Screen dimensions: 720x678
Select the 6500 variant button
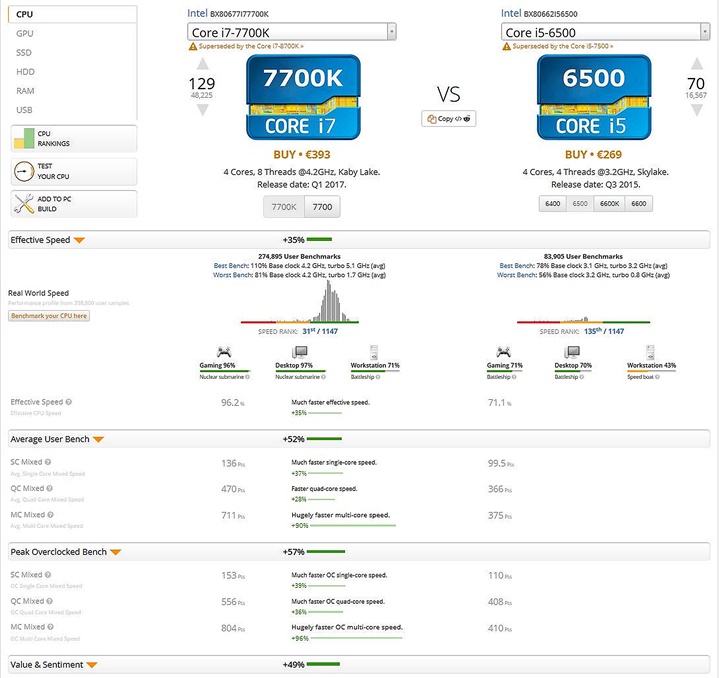[x=580, y=203]
